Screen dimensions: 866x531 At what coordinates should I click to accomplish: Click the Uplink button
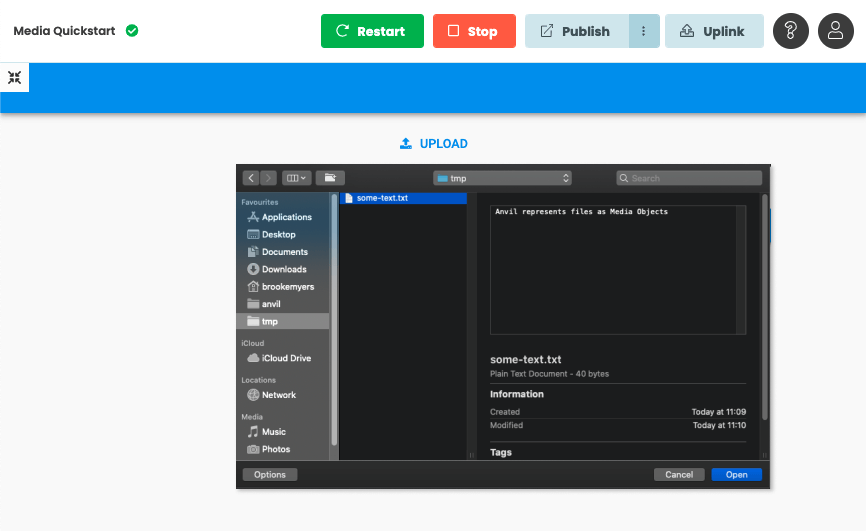coord(714,31)
